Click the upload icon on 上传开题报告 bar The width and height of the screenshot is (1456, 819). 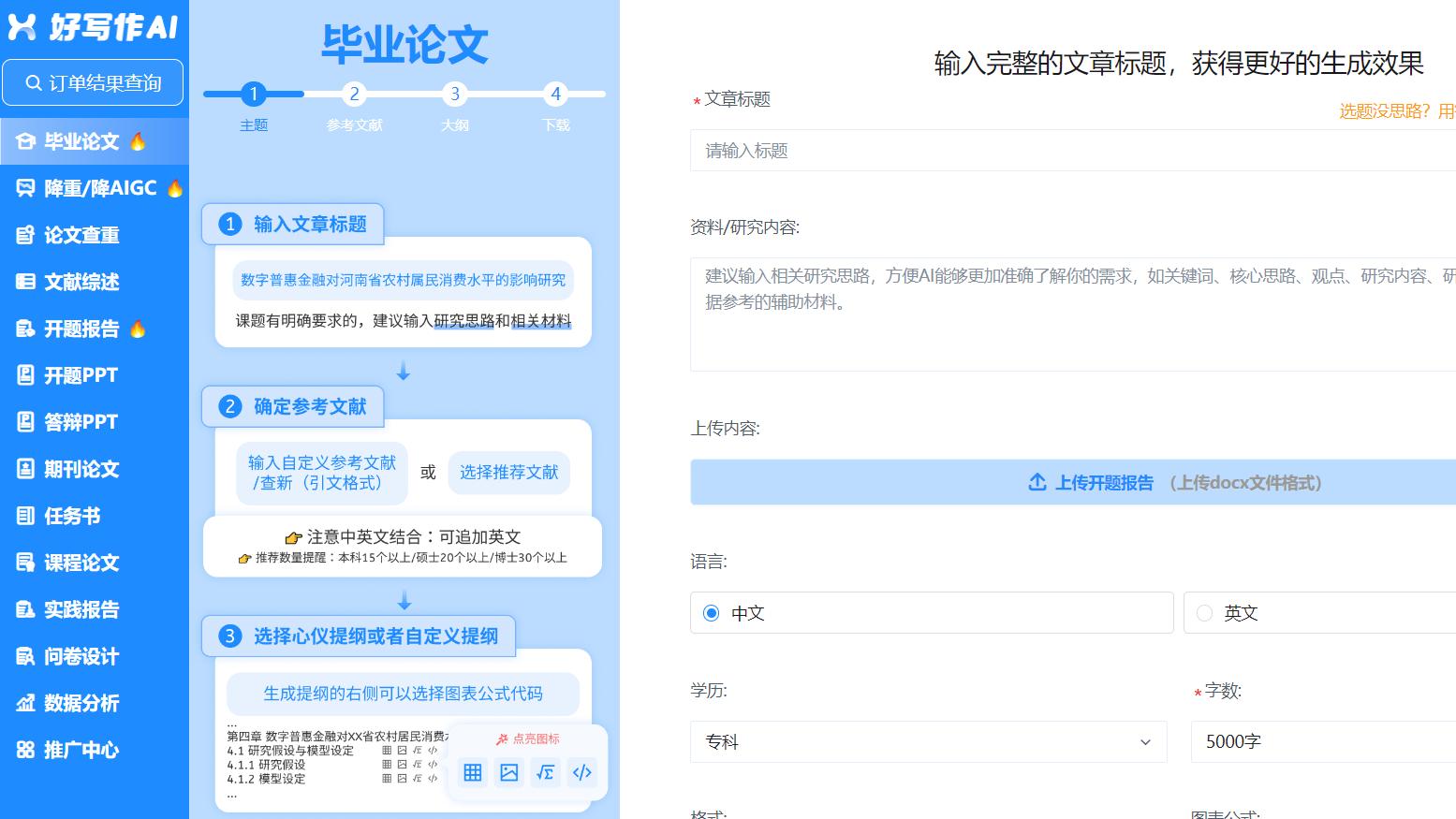pyautogui.click(x=1037, y=482)
